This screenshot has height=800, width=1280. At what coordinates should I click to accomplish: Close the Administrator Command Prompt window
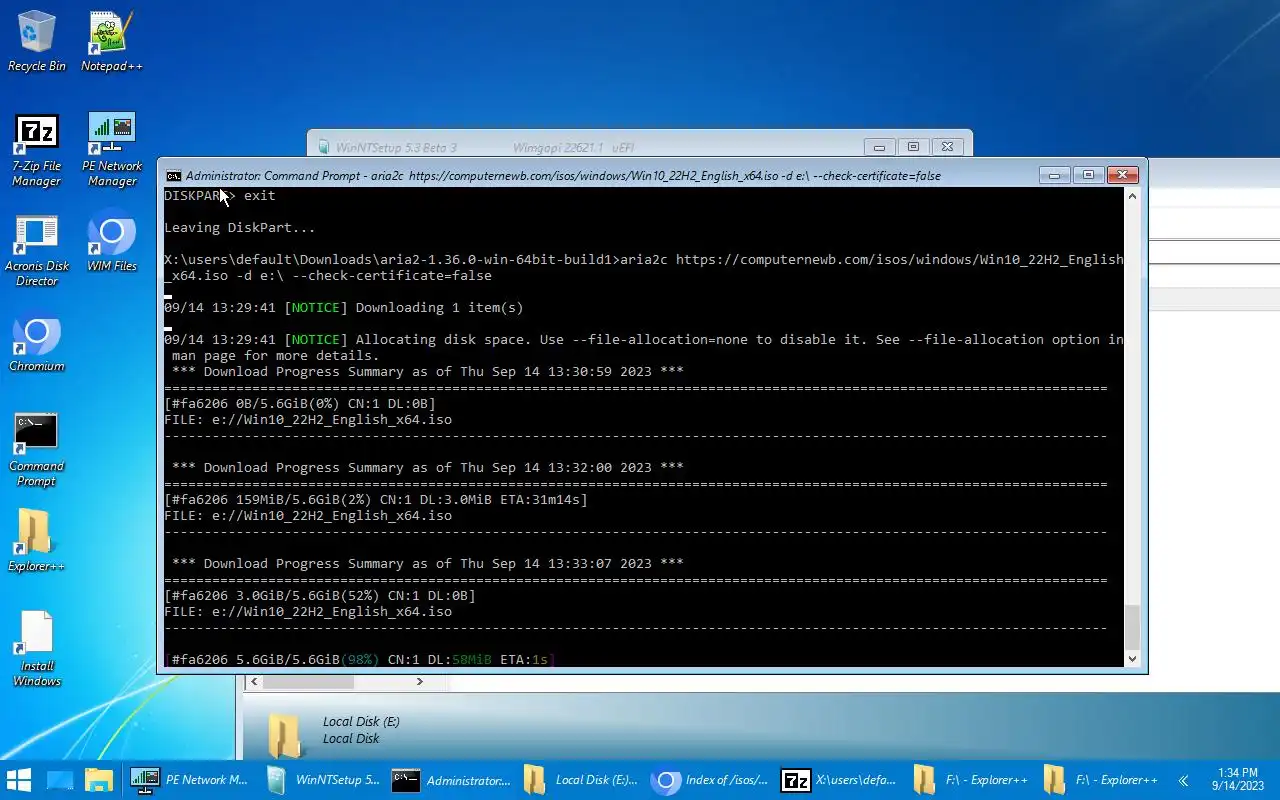click(1122, 175)
